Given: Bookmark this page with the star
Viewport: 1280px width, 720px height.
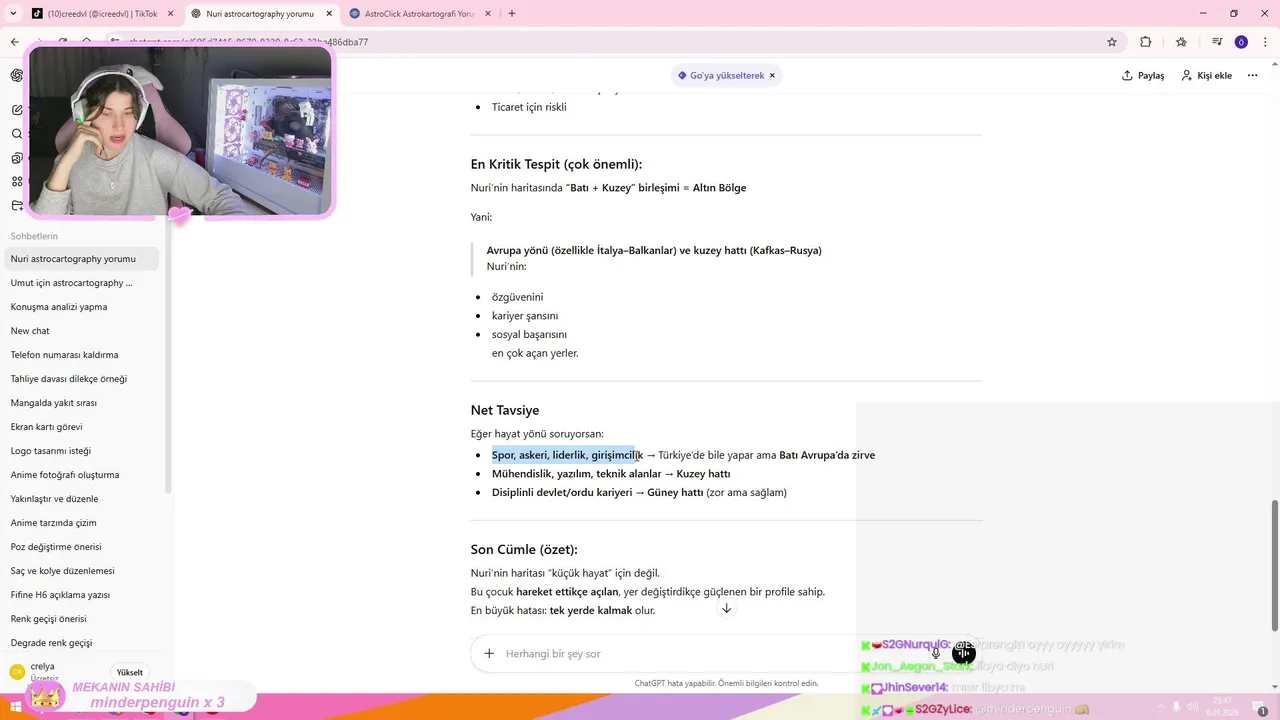Looking at the screenshot, I should point(1112,42).
